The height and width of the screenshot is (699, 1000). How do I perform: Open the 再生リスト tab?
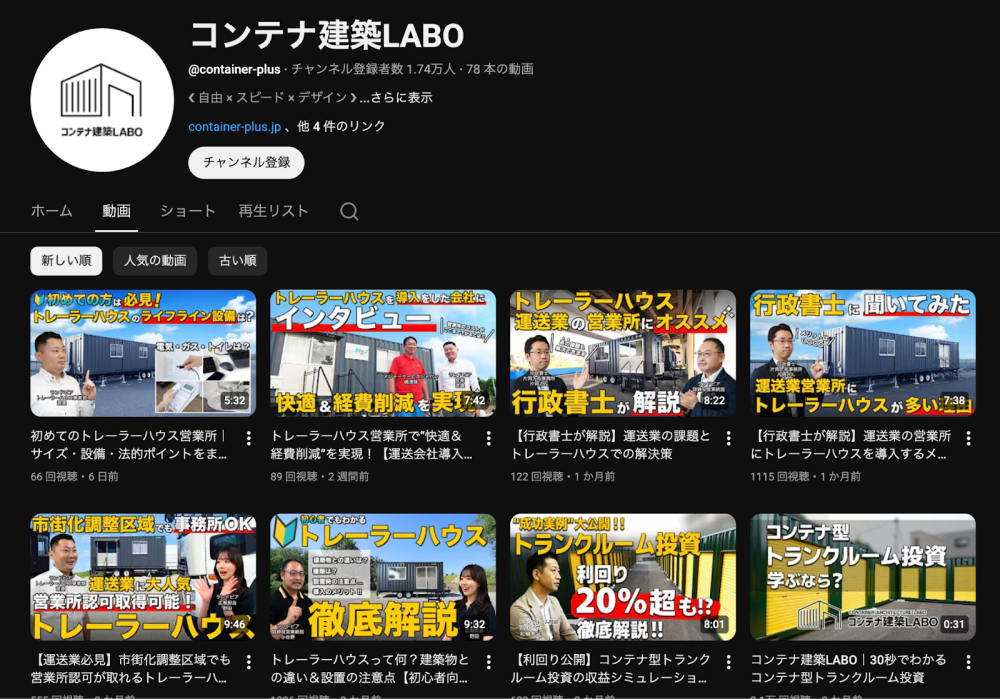[273, 211]
